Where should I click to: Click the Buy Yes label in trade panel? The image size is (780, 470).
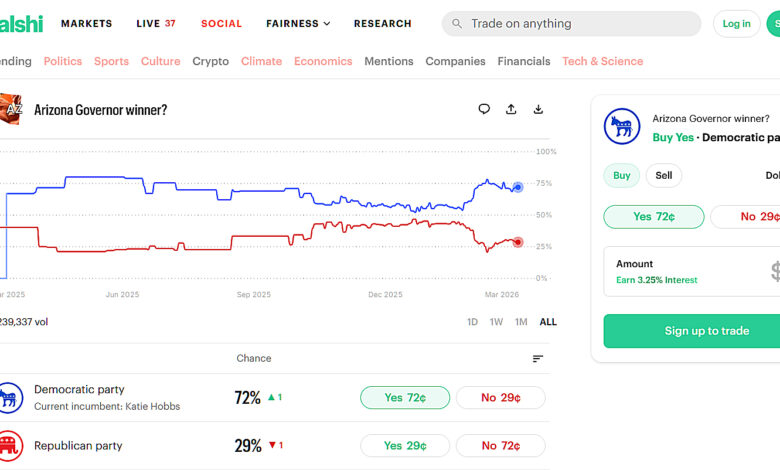click(673, 137)
